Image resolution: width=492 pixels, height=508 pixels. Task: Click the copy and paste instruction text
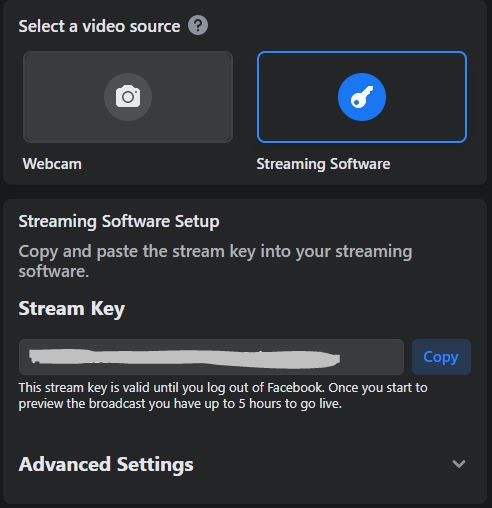point(215,261)
